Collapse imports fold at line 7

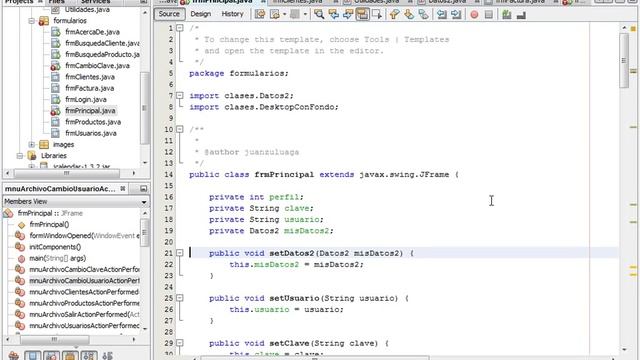pos(180,96)
